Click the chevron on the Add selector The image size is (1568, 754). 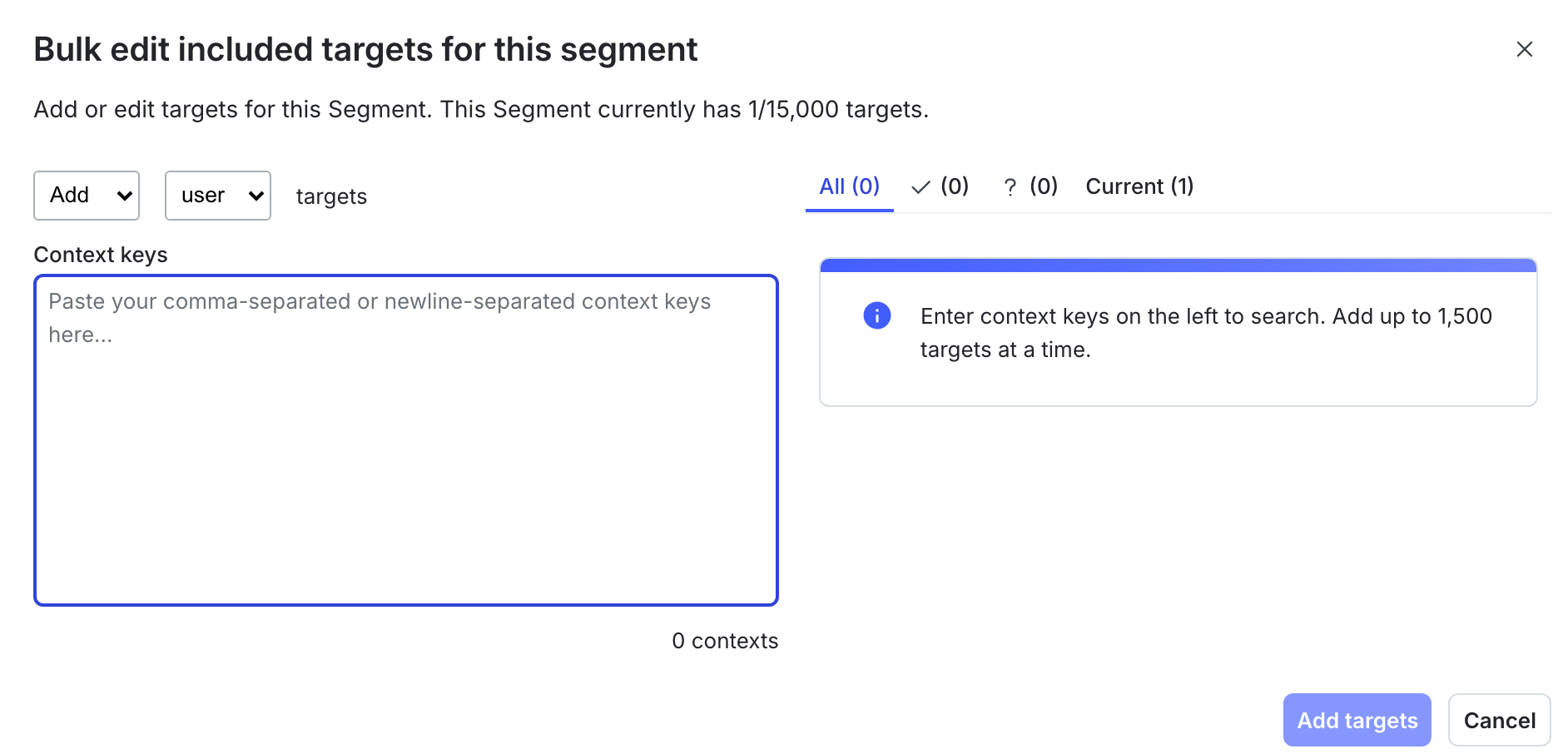[123, 196]
